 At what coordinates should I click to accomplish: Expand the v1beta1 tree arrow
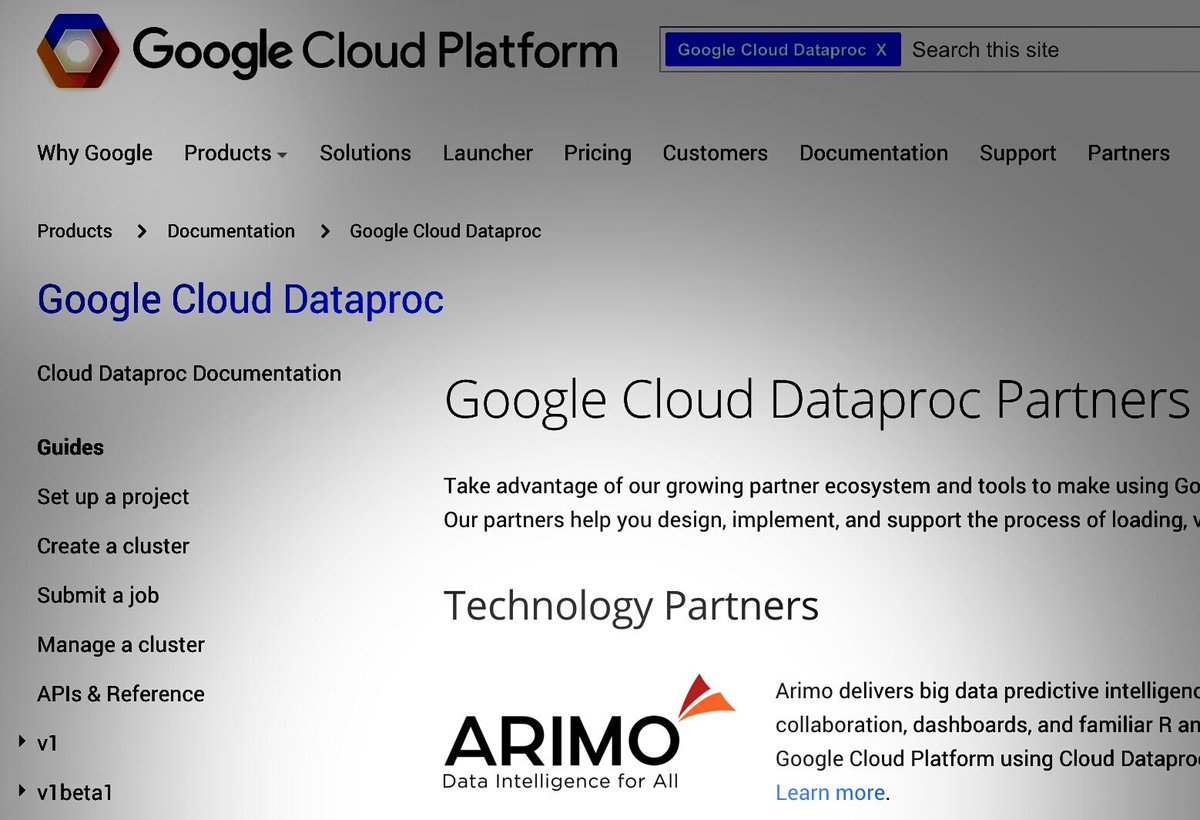tap(22, 792)
